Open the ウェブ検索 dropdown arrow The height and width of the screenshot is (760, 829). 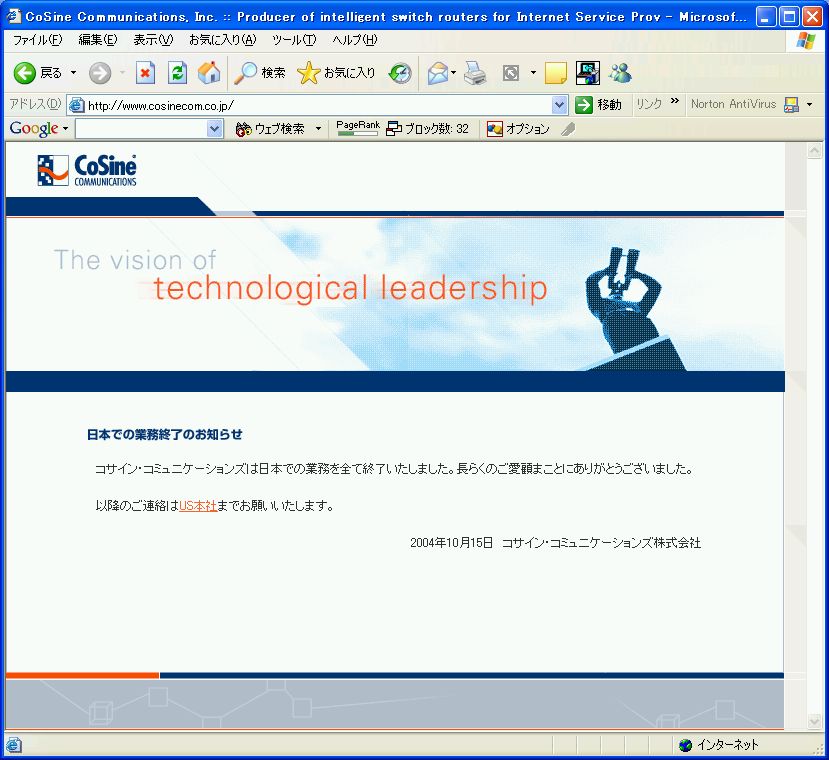click(318, 129)
